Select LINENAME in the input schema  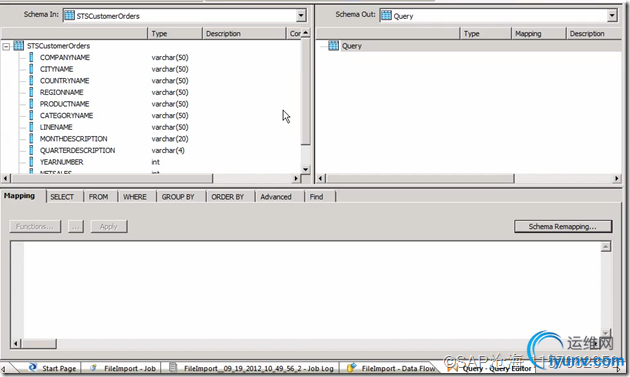pos(56,127)
